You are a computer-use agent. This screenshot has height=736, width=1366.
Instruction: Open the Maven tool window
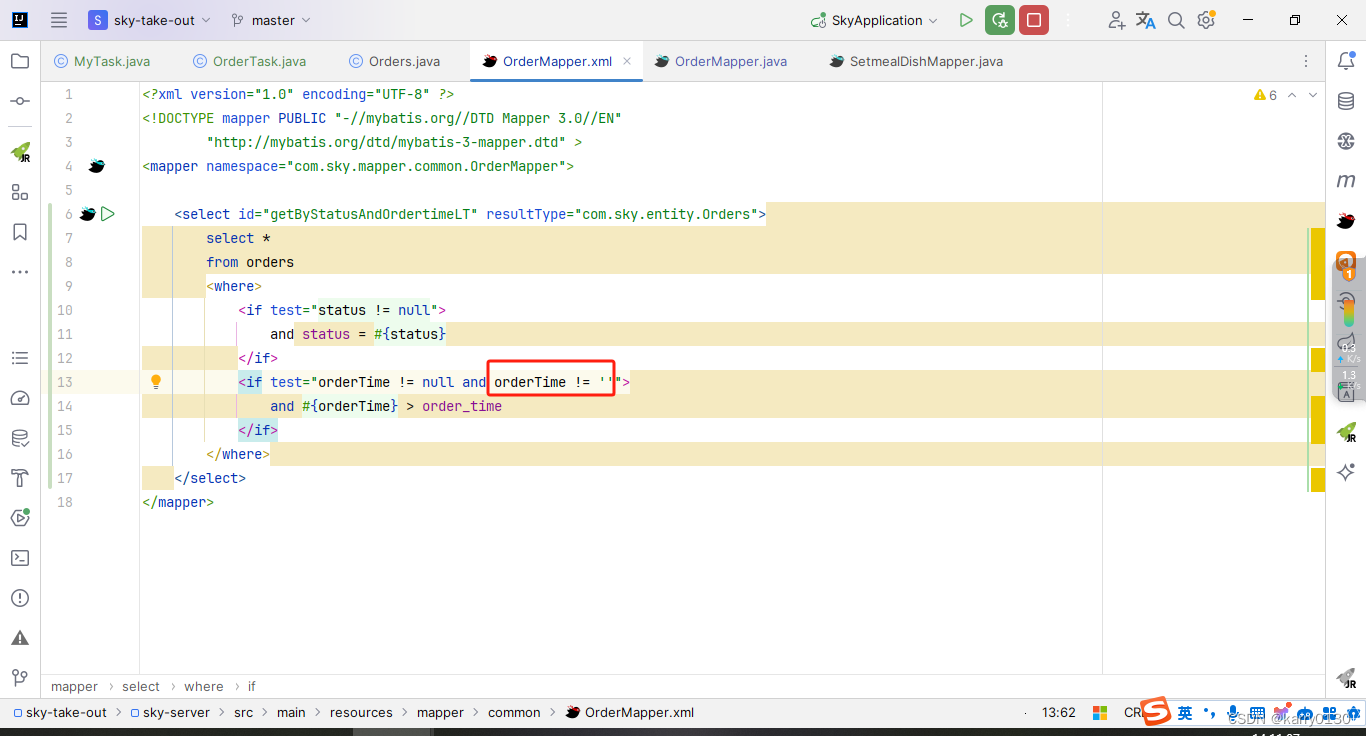click(x=1345, y=180)
